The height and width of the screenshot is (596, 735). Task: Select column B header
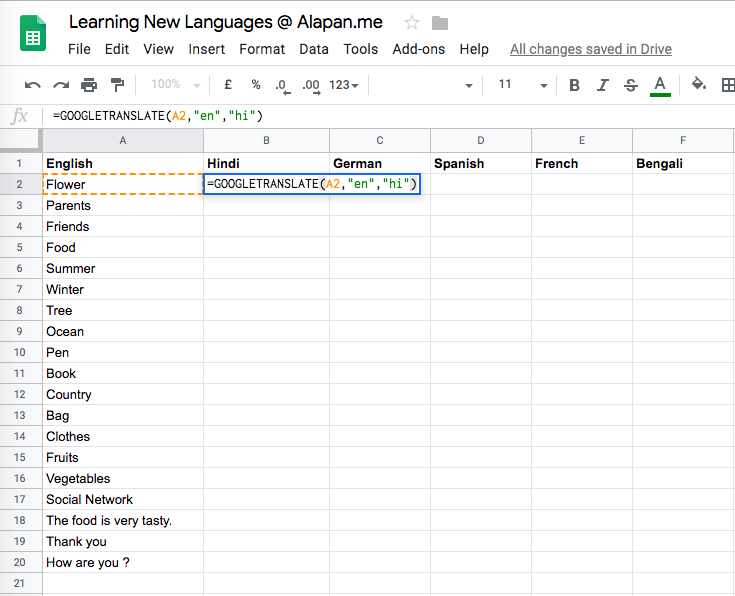click(x=266, y=140)
